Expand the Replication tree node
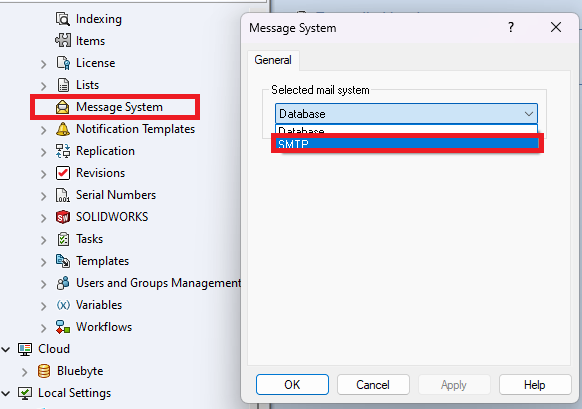The height and width of the screenshot is (409, 582). 43,152
